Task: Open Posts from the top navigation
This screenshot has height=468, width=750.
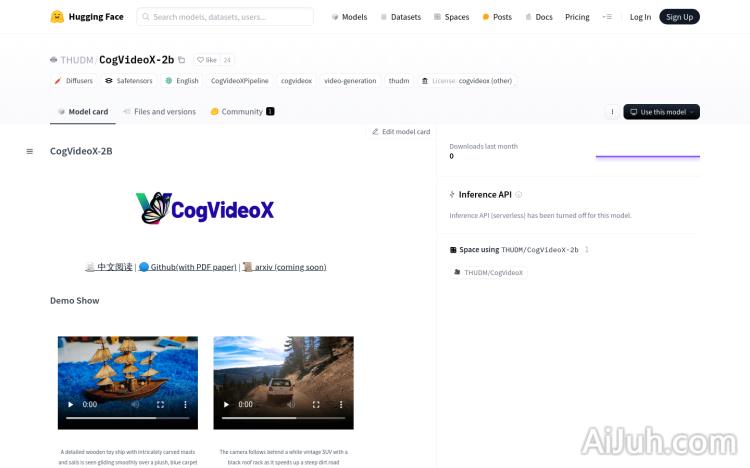Action: (x=497, y=17)
